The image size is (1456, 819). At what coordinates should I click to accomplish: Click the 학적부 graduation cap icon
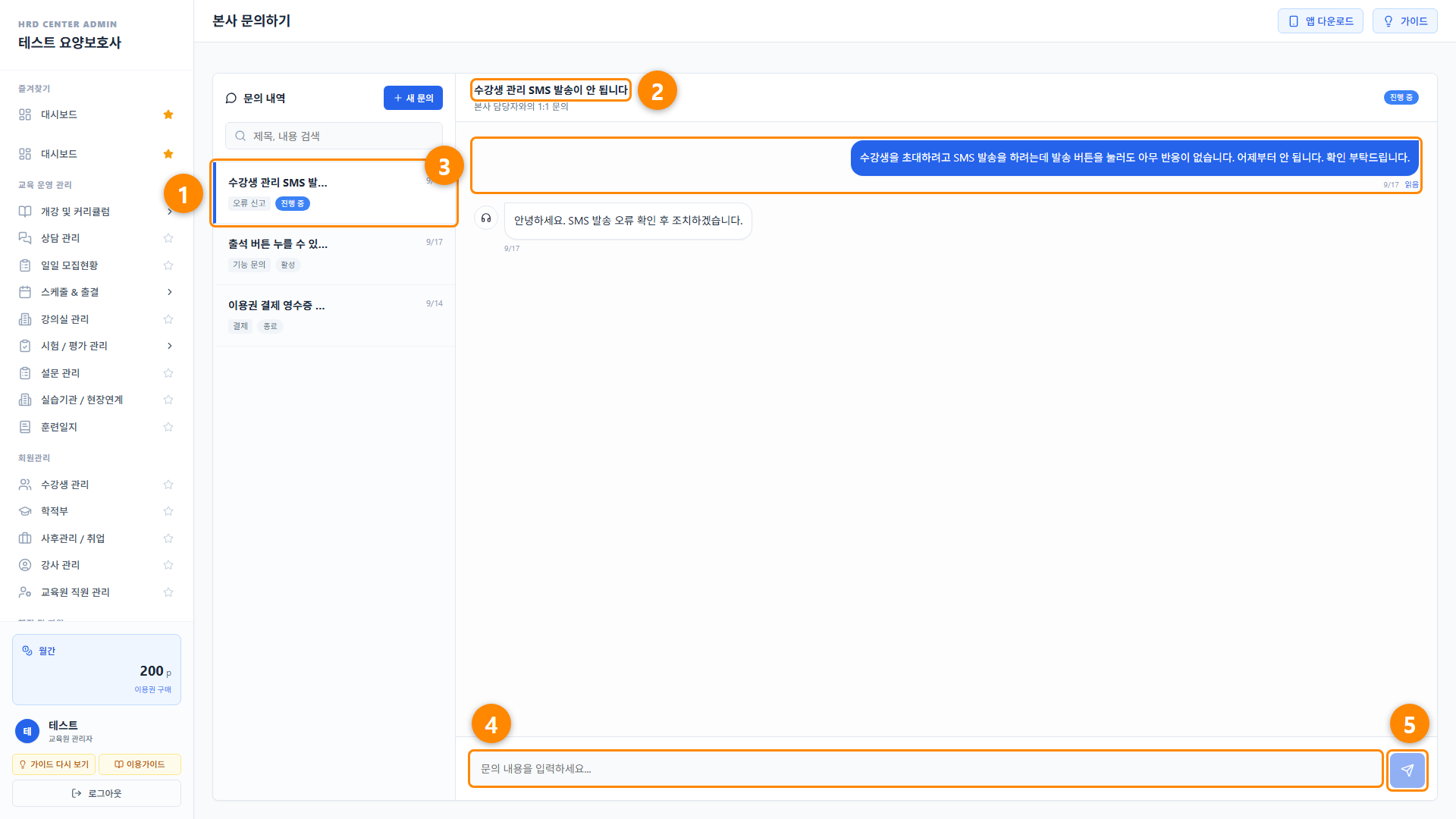point(25,511)
